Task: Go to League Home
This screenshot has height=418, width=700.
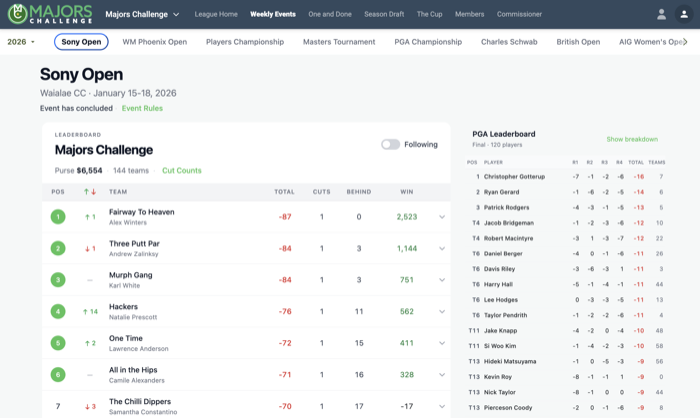Action: [216, 14]
